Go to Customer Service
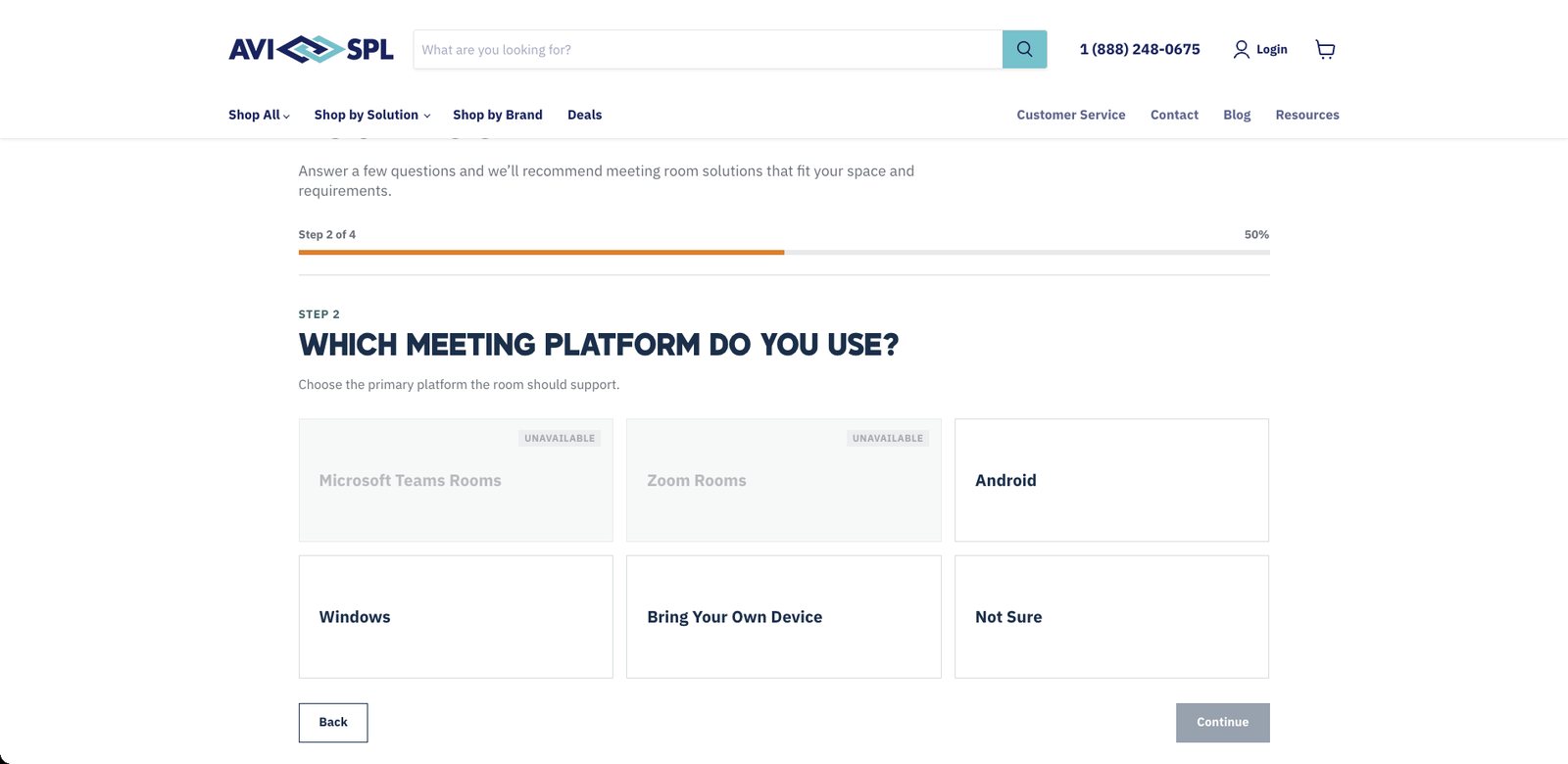 [x=1071, y=115]
